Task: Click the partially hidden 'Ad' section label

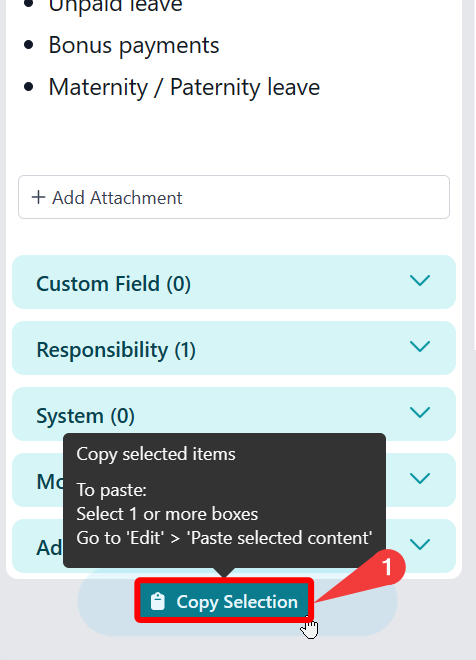Action: (49, 548)
